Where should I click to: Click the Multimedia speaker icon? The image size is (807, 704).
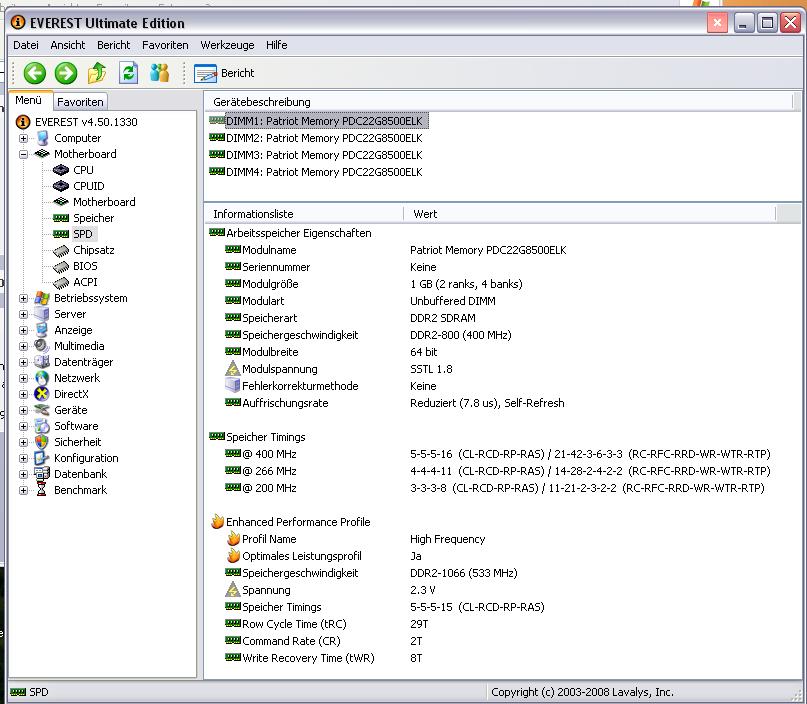tap(42, 346)
